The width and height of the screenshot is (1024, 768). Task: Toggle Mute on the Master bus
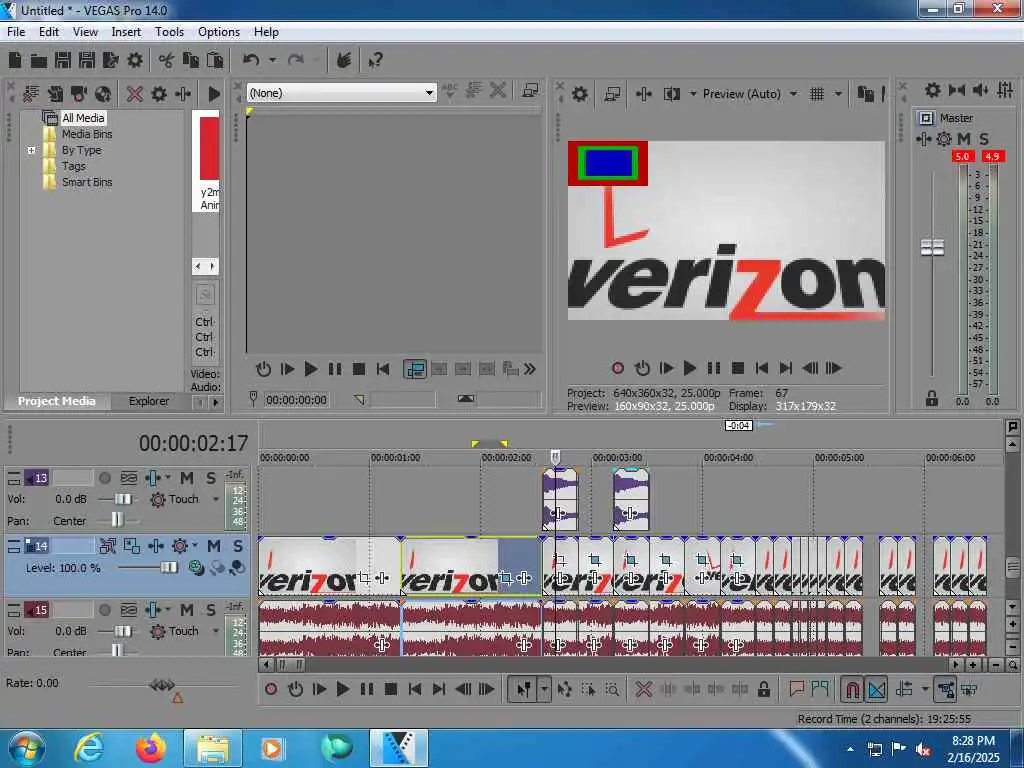tap(964, 138)
